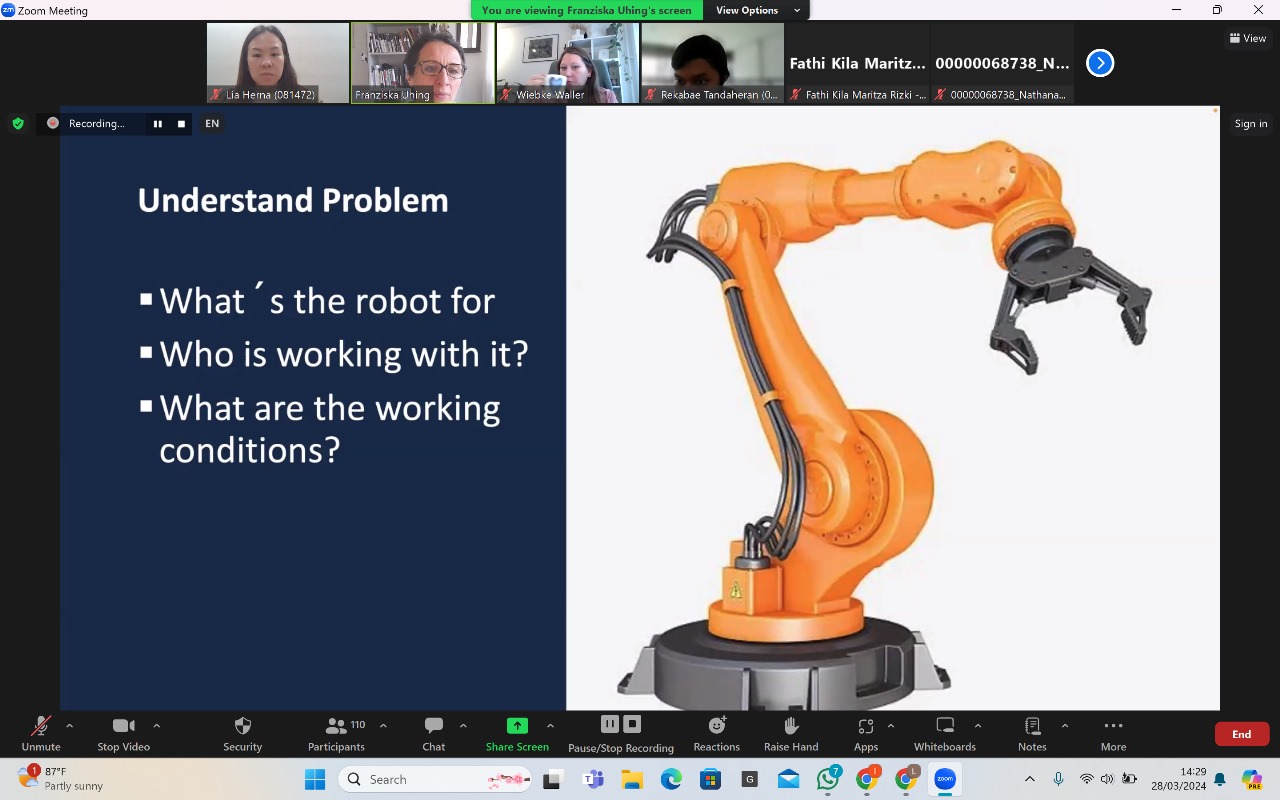The height and width of the screenshot is (800, 1280).
Task: Click the battery icon in the tray
Action: click(x=1130, y=779)
